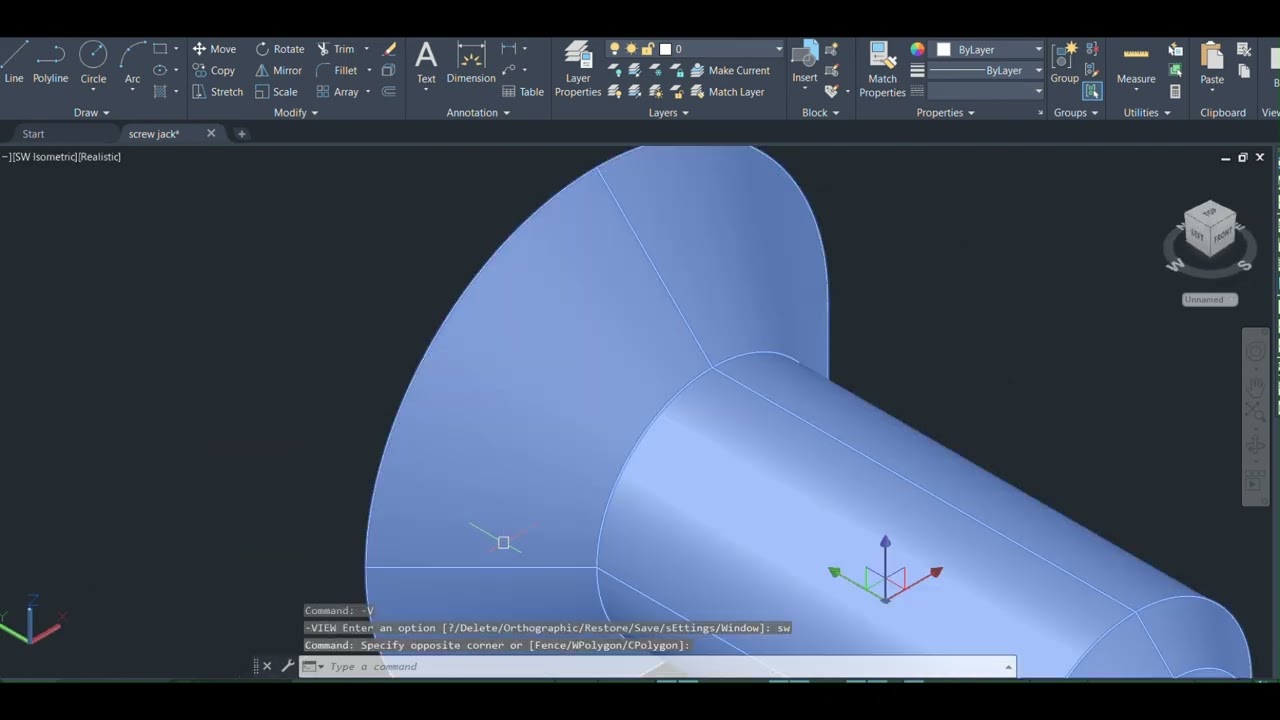This screenshot has height=720, width=1280.
Task: Open command line customize wrench icon
Action: tap(288, 666)
